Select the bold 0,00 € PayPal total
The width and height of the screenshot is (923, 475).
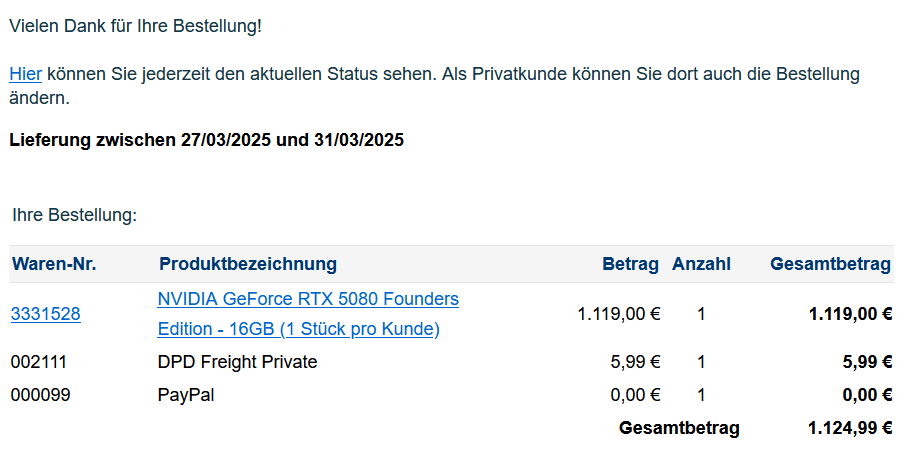867,395
